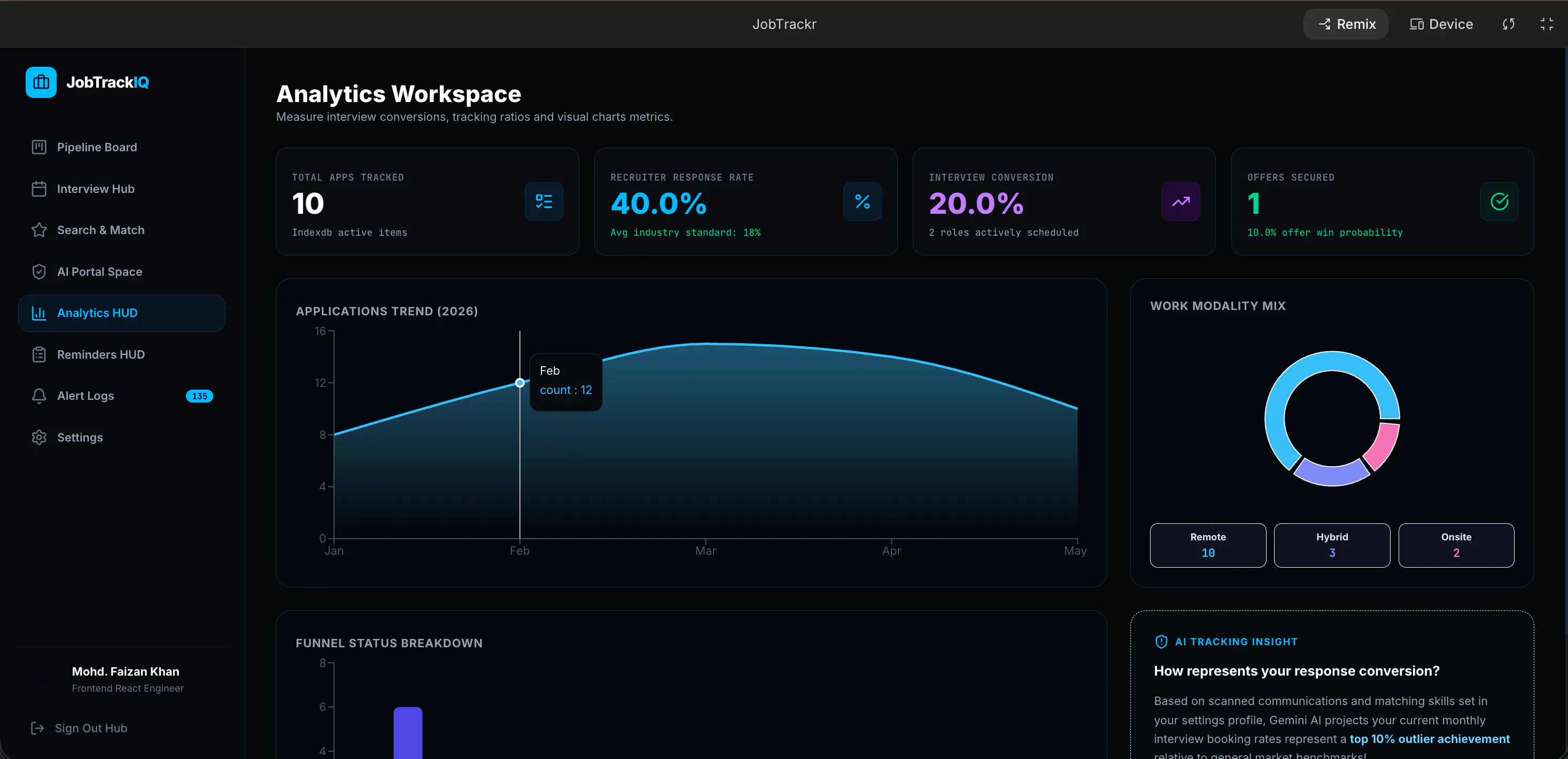Image resolution: width=1568 pixels, height=759 pixels.
Task: Click '10.0% offer win probability' text
Action: pyautogui.click(x=1324, y=233)
